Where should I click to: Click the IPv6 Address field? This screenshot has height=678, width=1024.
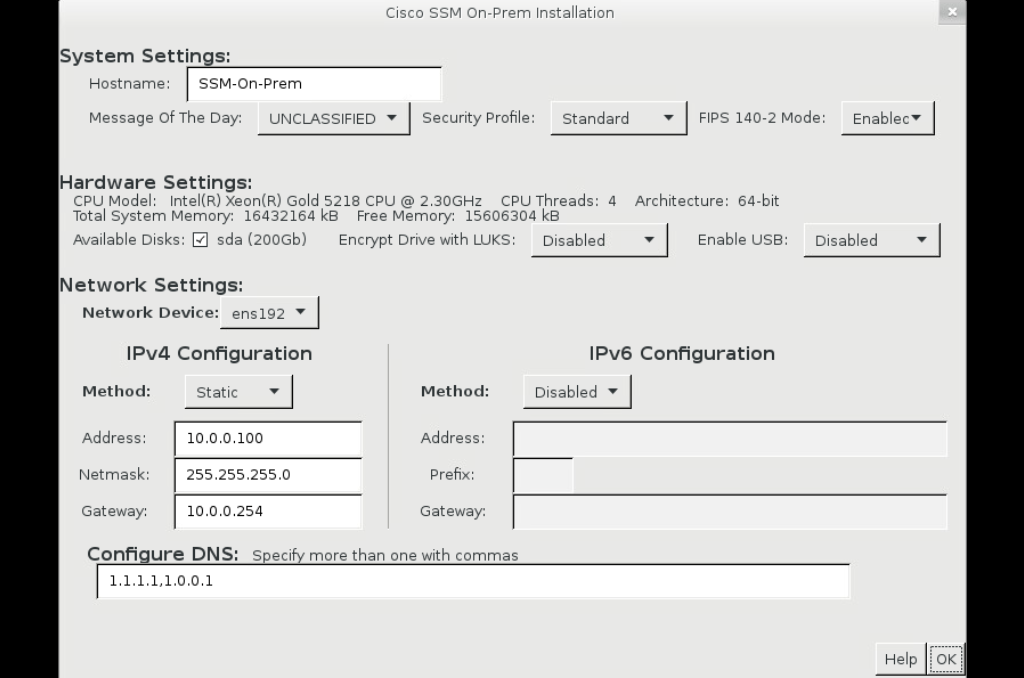(x=729, y=438)
